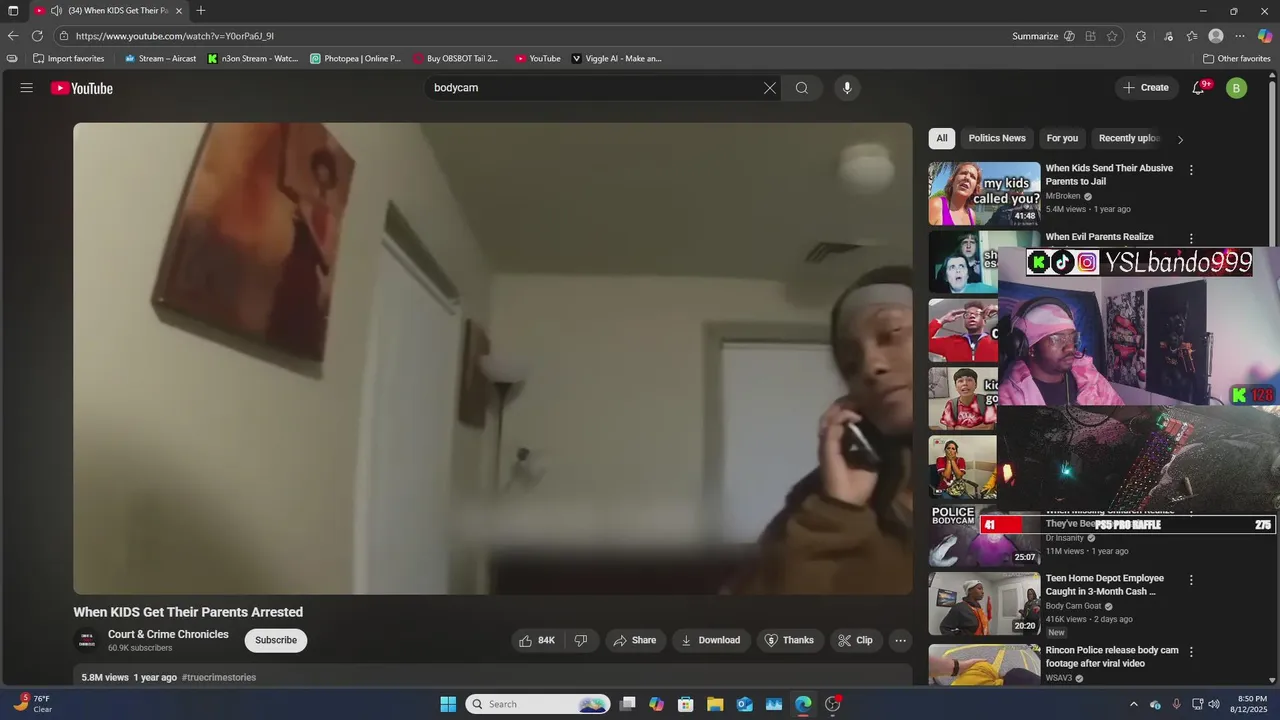Open YouTube notifications bell

[x=1198, y=88]
